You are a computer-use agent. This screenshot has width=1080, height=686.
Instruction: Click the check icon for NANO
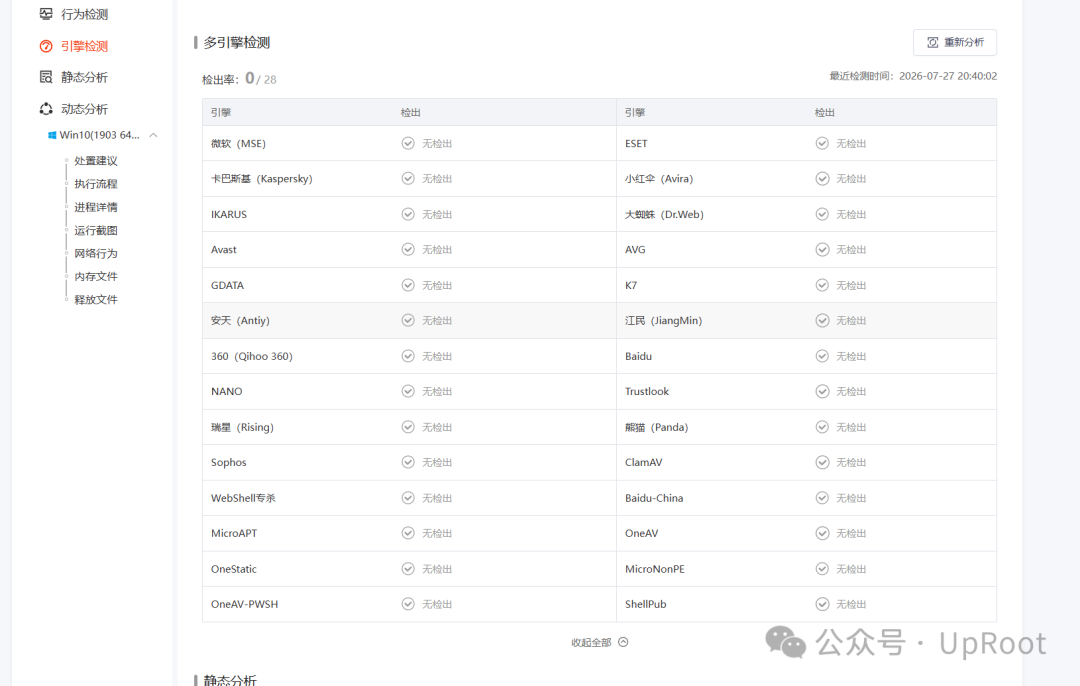[x=408, y=391]
